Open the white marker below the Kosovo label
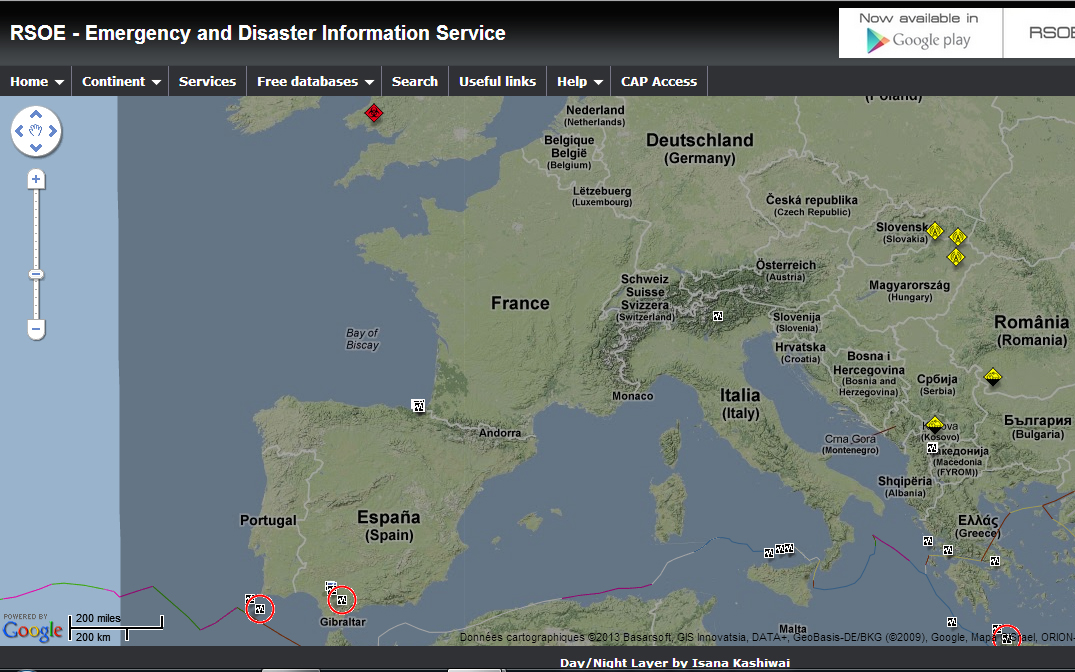 click(x=932, y=448)
